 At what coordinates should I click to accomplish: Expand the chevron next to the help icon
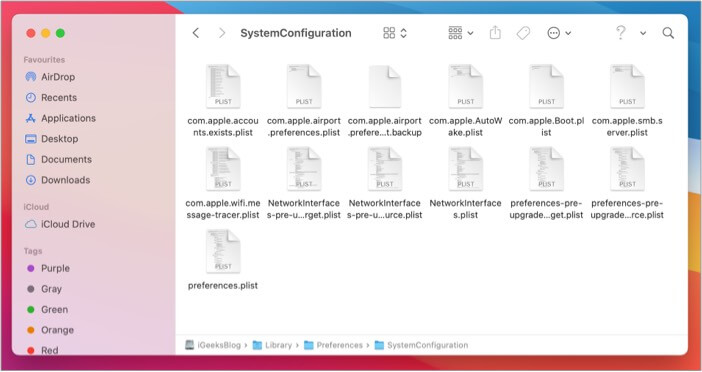tap(643, 34)
